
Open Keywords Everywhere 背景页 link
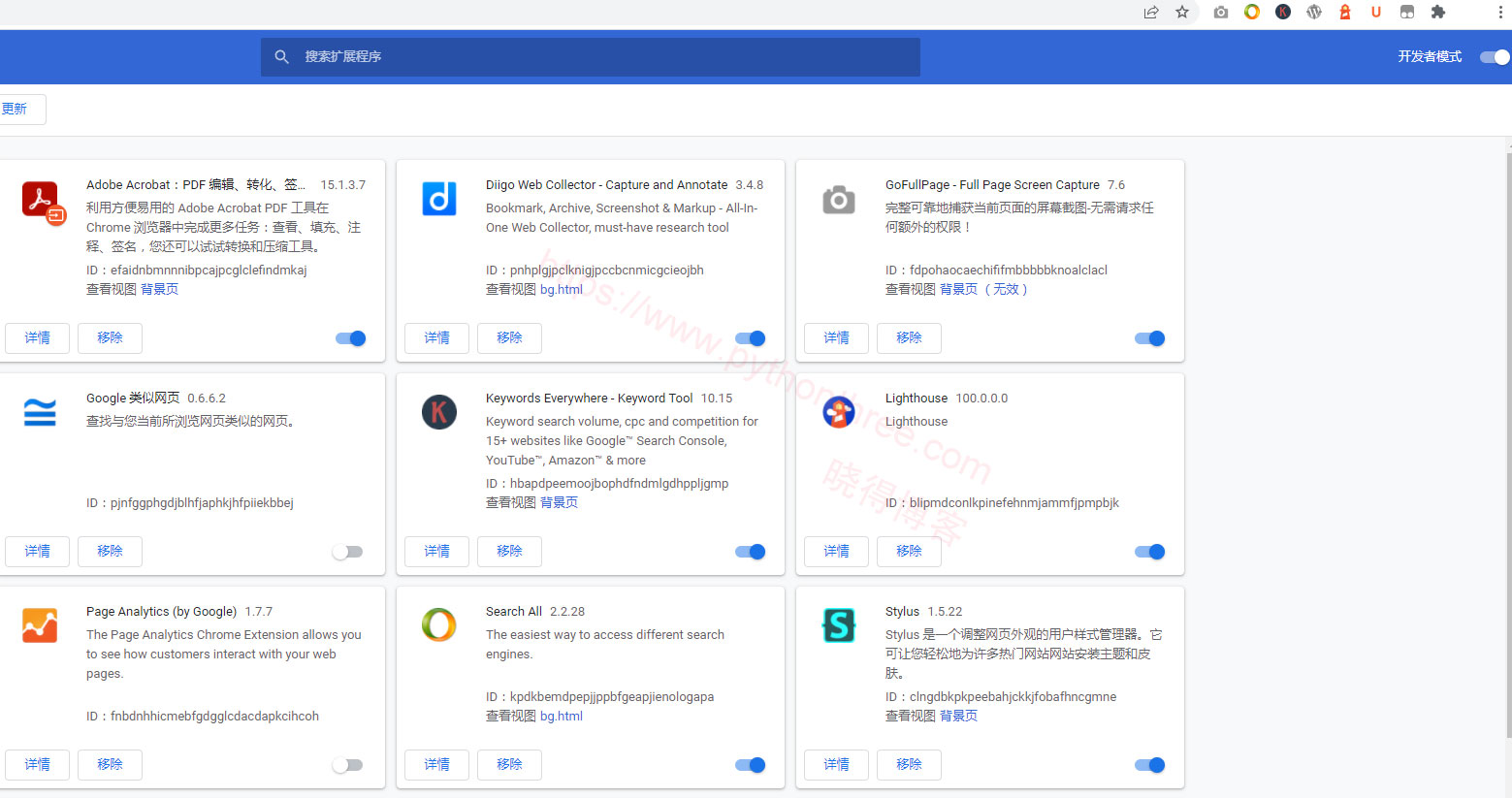(x=559, y=502)
